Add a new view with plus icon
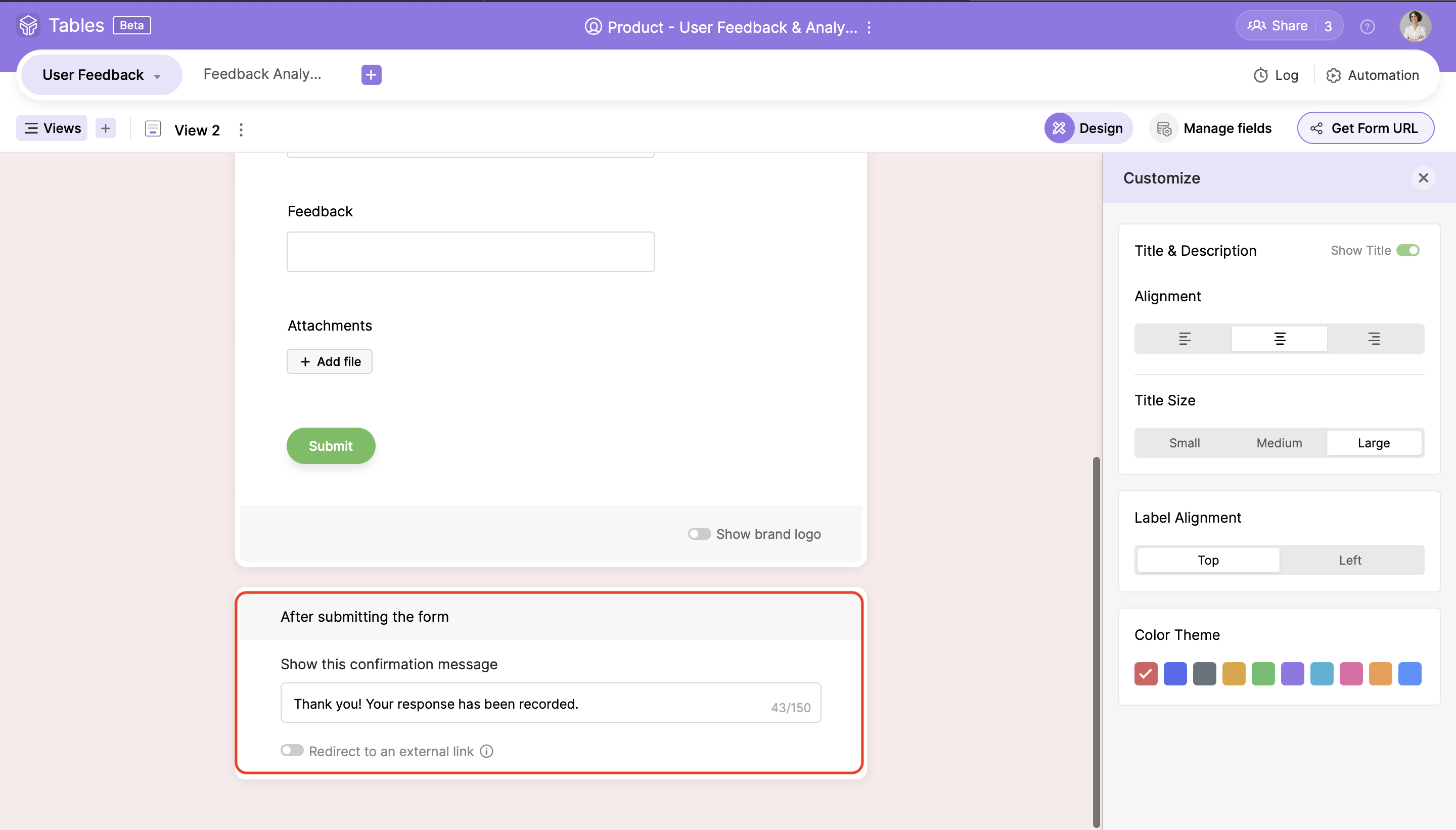Image resolution: width=1456 pixels, height=830 pixels. coord(106,128)
